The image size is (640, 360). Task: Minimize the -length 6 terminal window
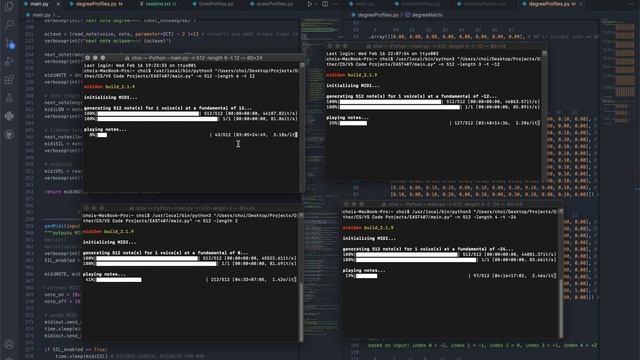coord(95,58)
